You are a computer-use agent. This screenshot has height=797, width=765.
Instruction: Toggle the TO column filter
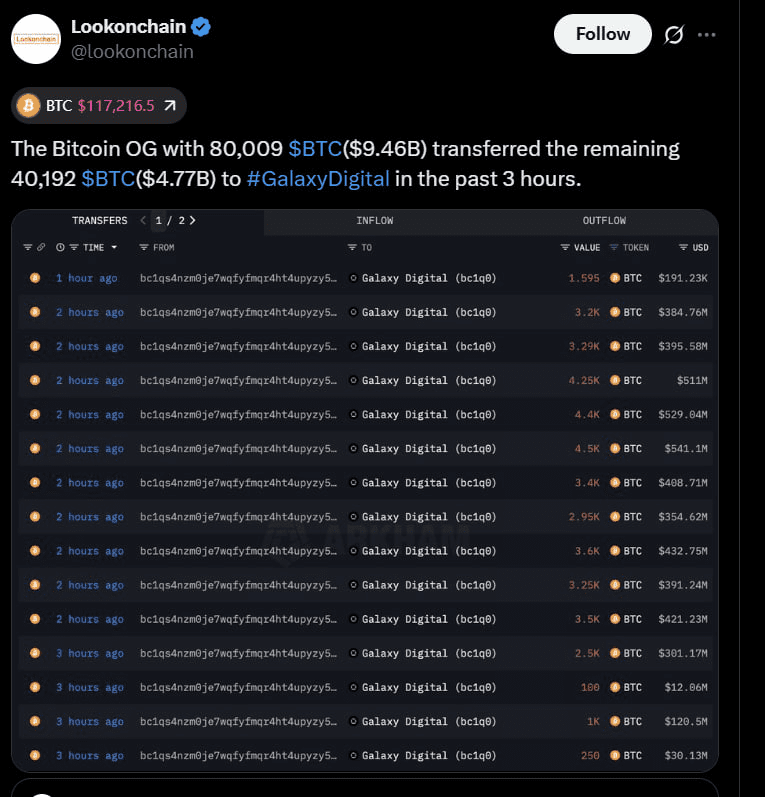tap(352, 247)
